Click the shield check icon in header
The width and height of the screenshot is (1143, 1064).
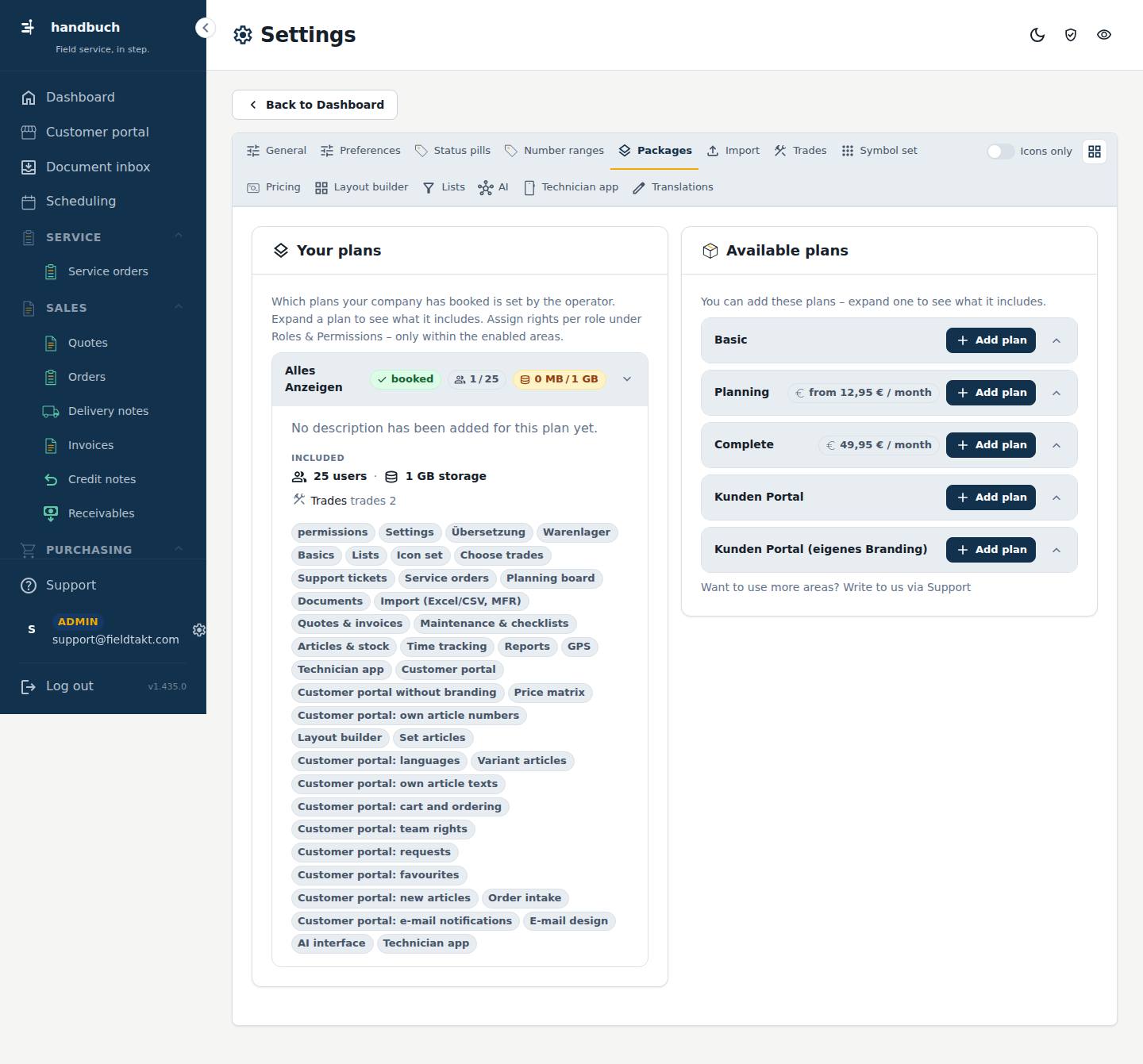click(x=1071, y=35)
